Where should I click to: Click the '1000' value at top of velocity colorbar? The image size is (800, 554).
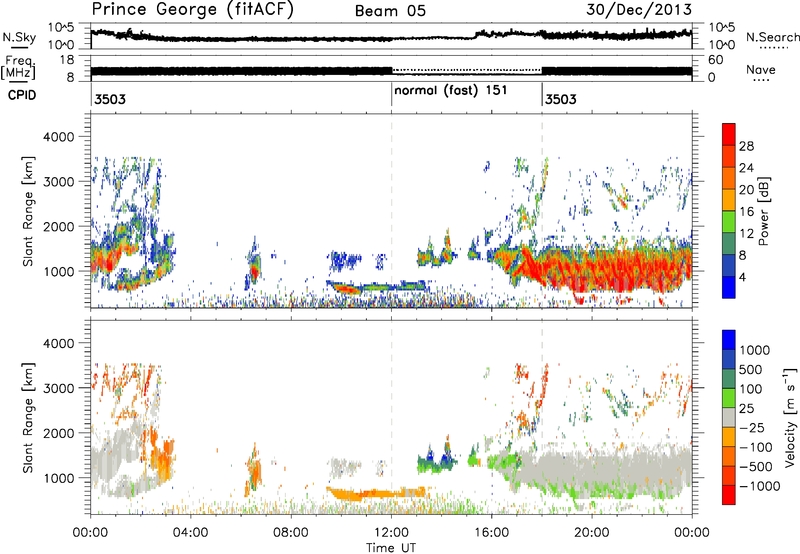point(755,350)
